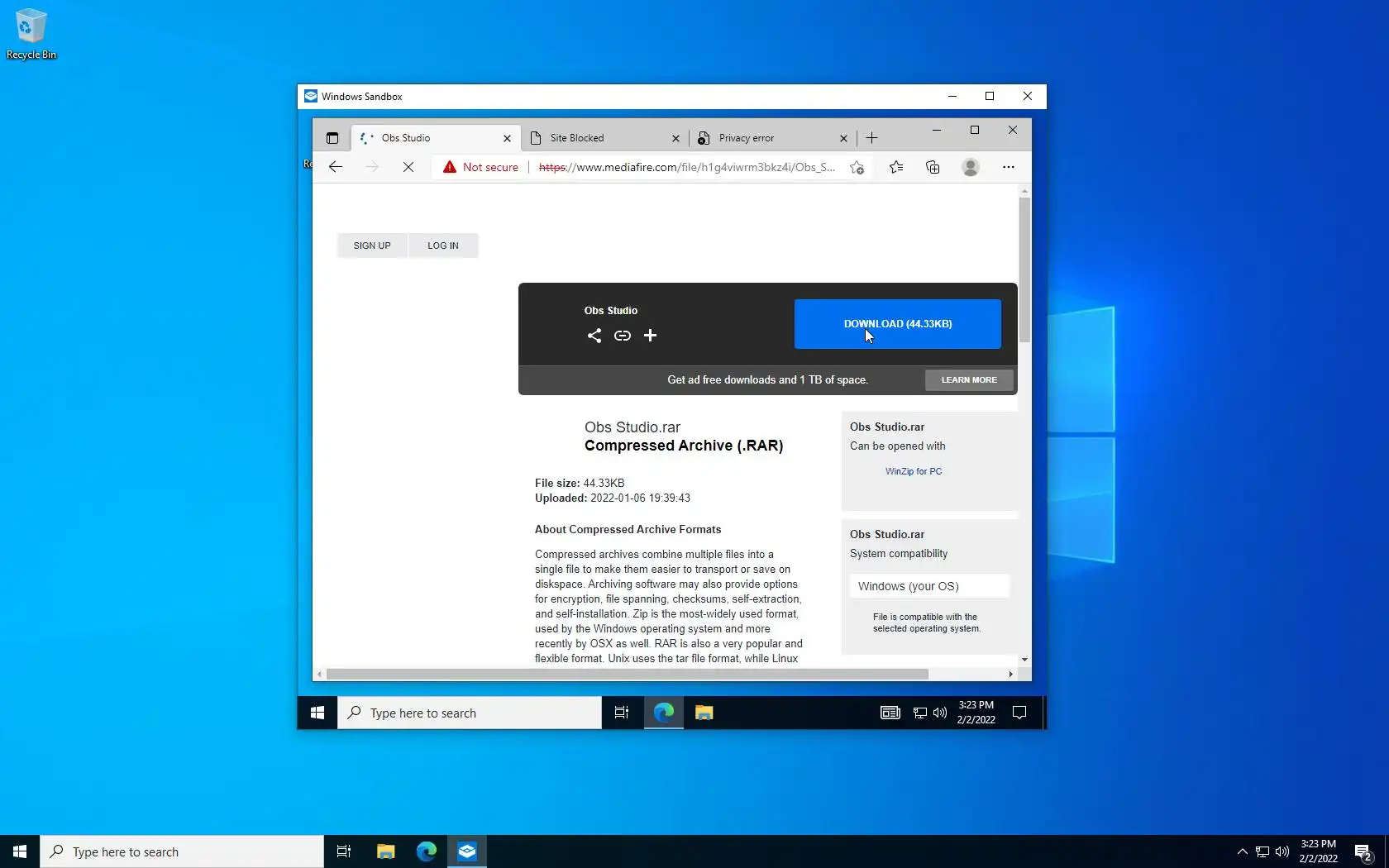Image resolution: width=1389 pixels, height=868 pixels.
Task: Stop page loading in Edge toolbar
Action: (408, 167)
